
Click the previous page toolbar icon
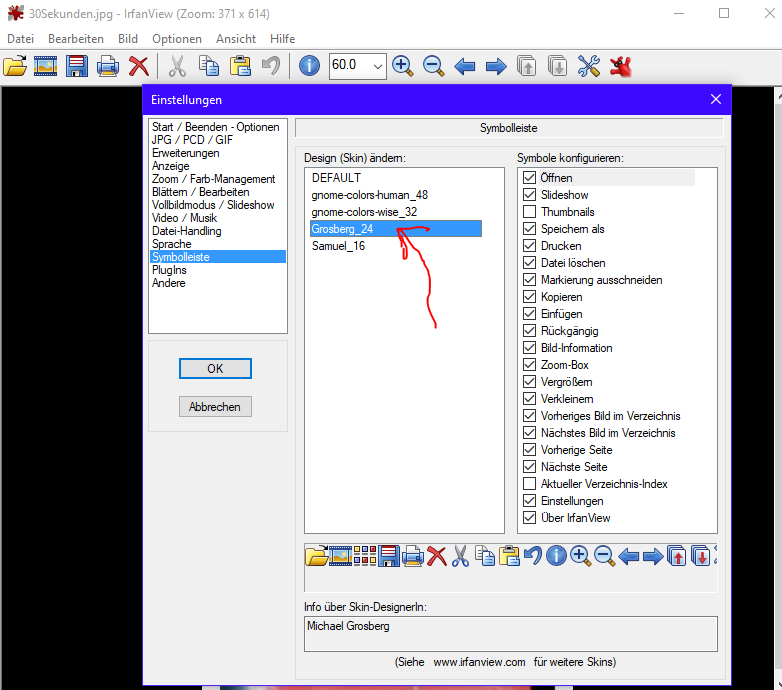[527, 66]
